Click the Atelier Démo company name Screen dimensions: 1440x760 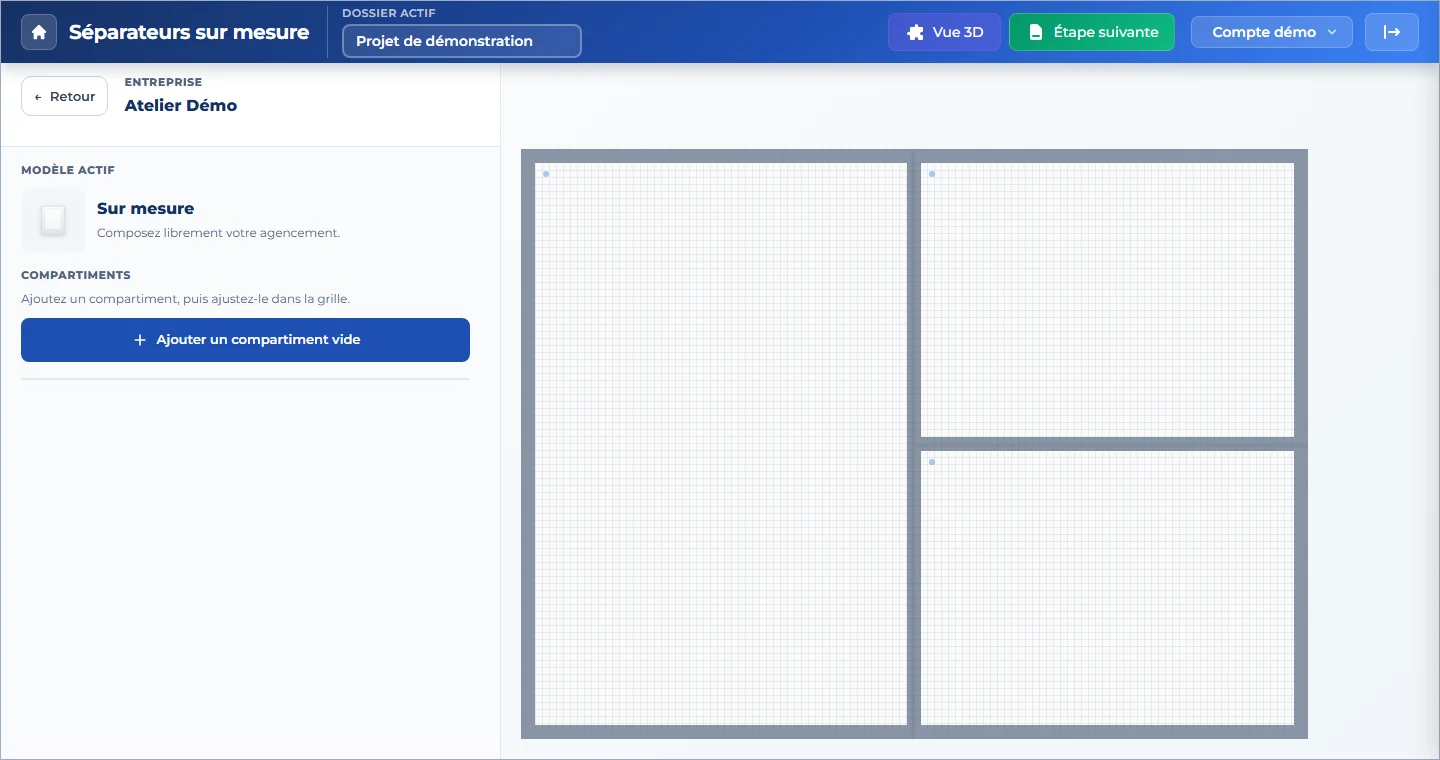pyautogui.click(x=181, y=105)
